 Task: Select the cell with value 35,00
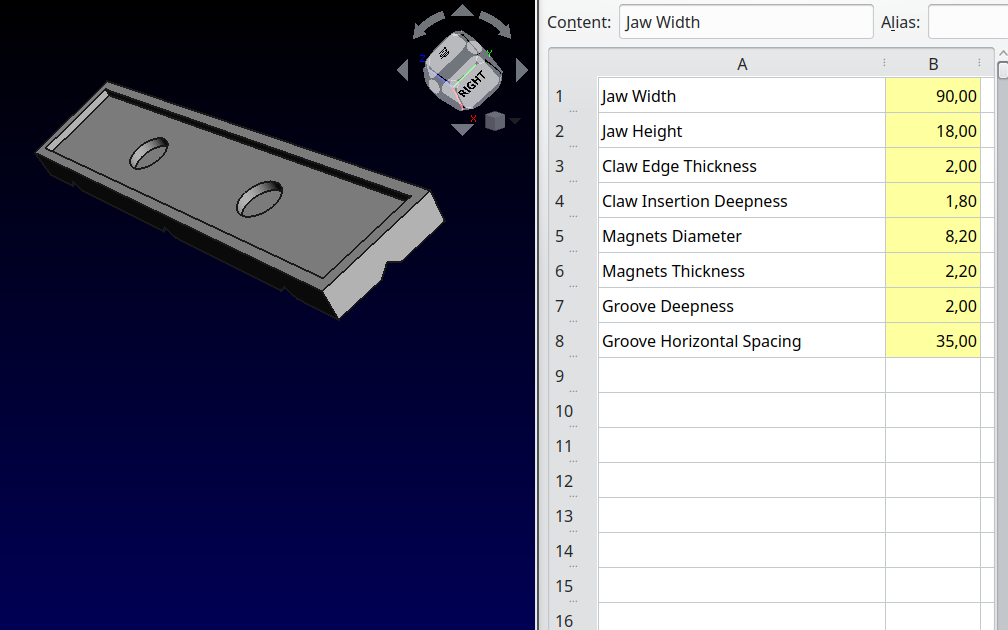(x=933, y=341)
